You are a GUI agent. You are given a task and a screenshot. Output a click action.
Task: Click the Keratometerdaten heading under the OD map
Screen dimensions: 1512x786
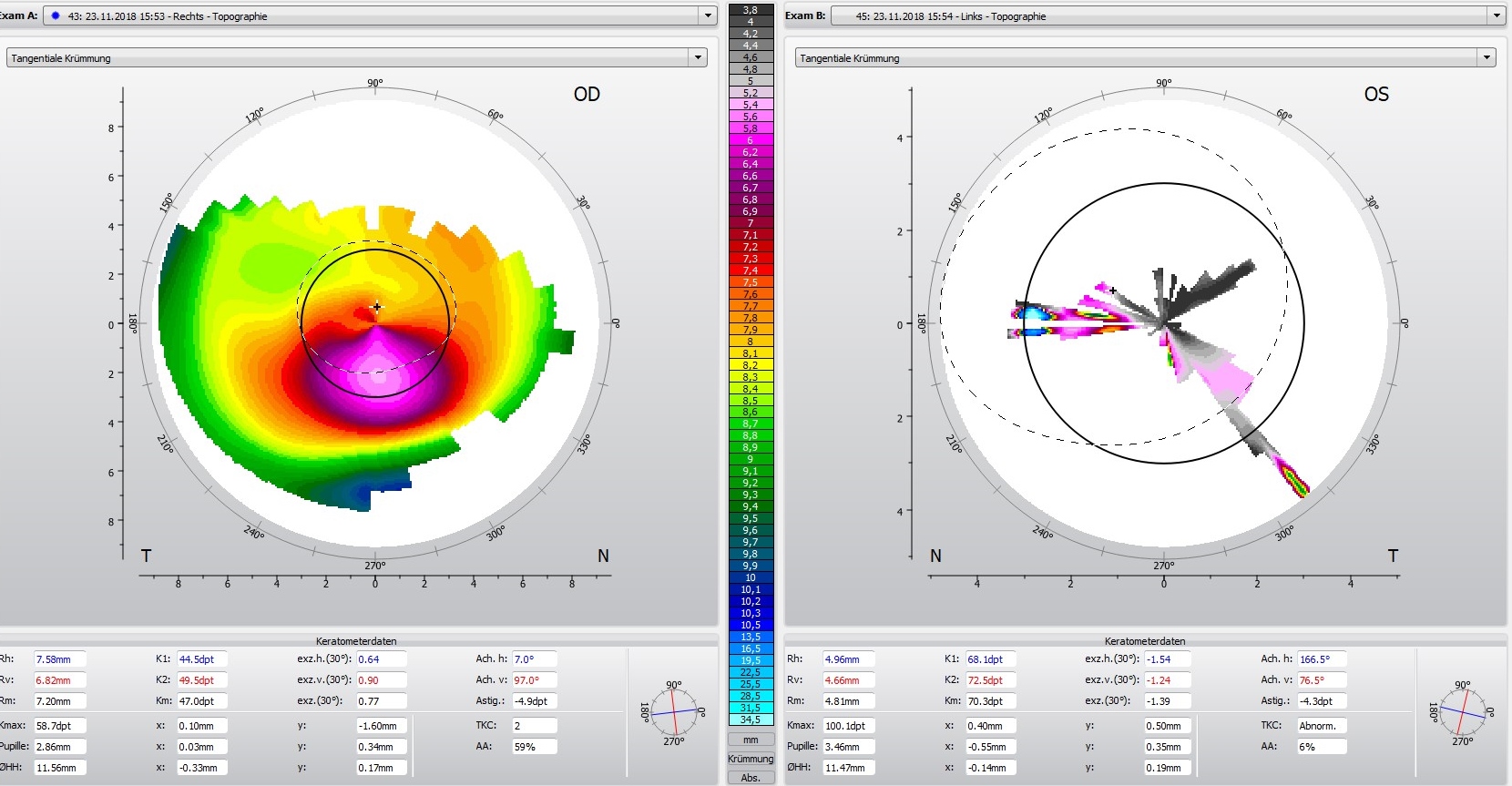click(356, 641)
